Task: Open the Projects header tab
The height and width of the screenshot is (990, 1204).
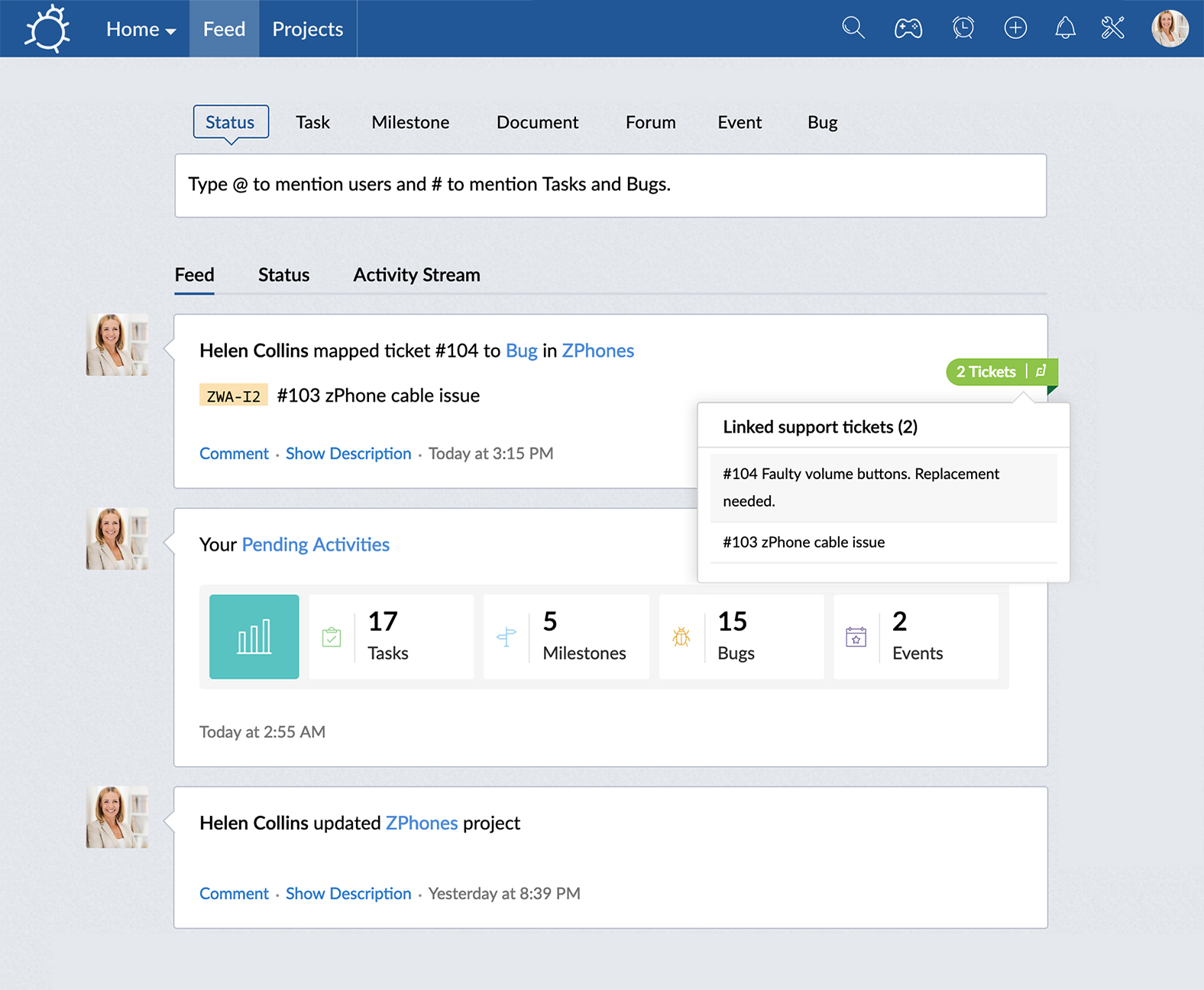Action: (x=308, y=29)
